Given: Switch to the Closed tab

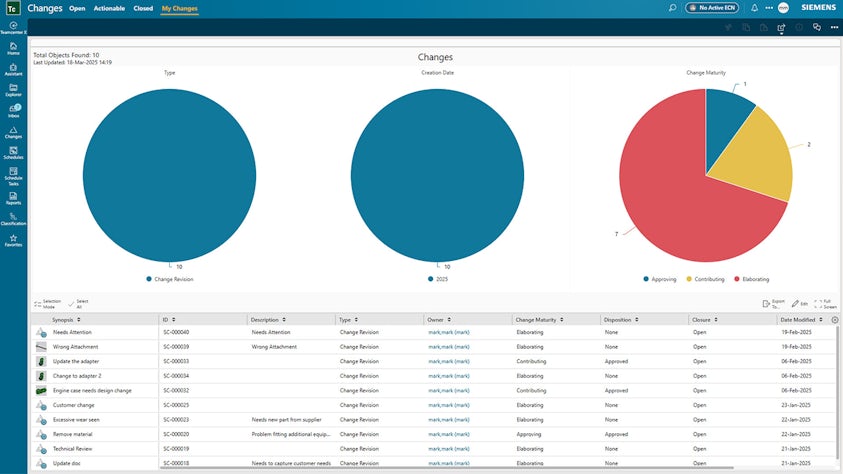Looking at the screenshot, I should [x=143, y=9].
